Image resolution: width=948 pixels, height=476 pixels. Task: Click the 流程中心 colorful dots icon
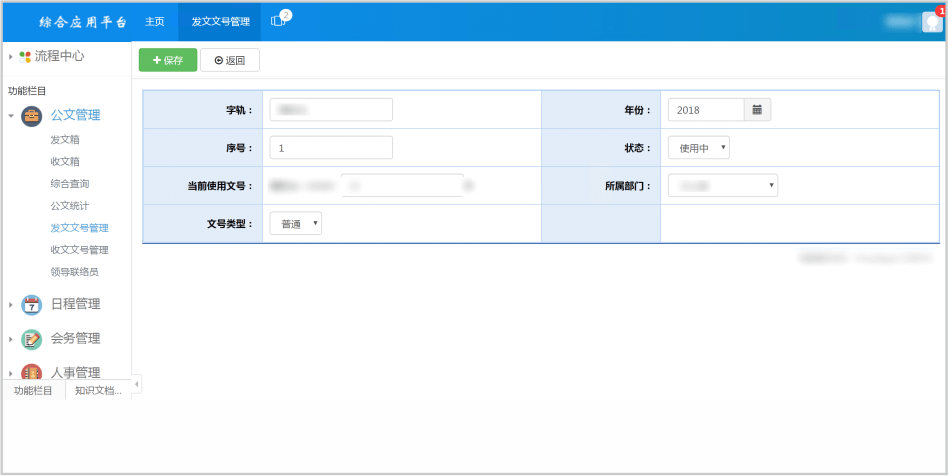coord(25,57)
